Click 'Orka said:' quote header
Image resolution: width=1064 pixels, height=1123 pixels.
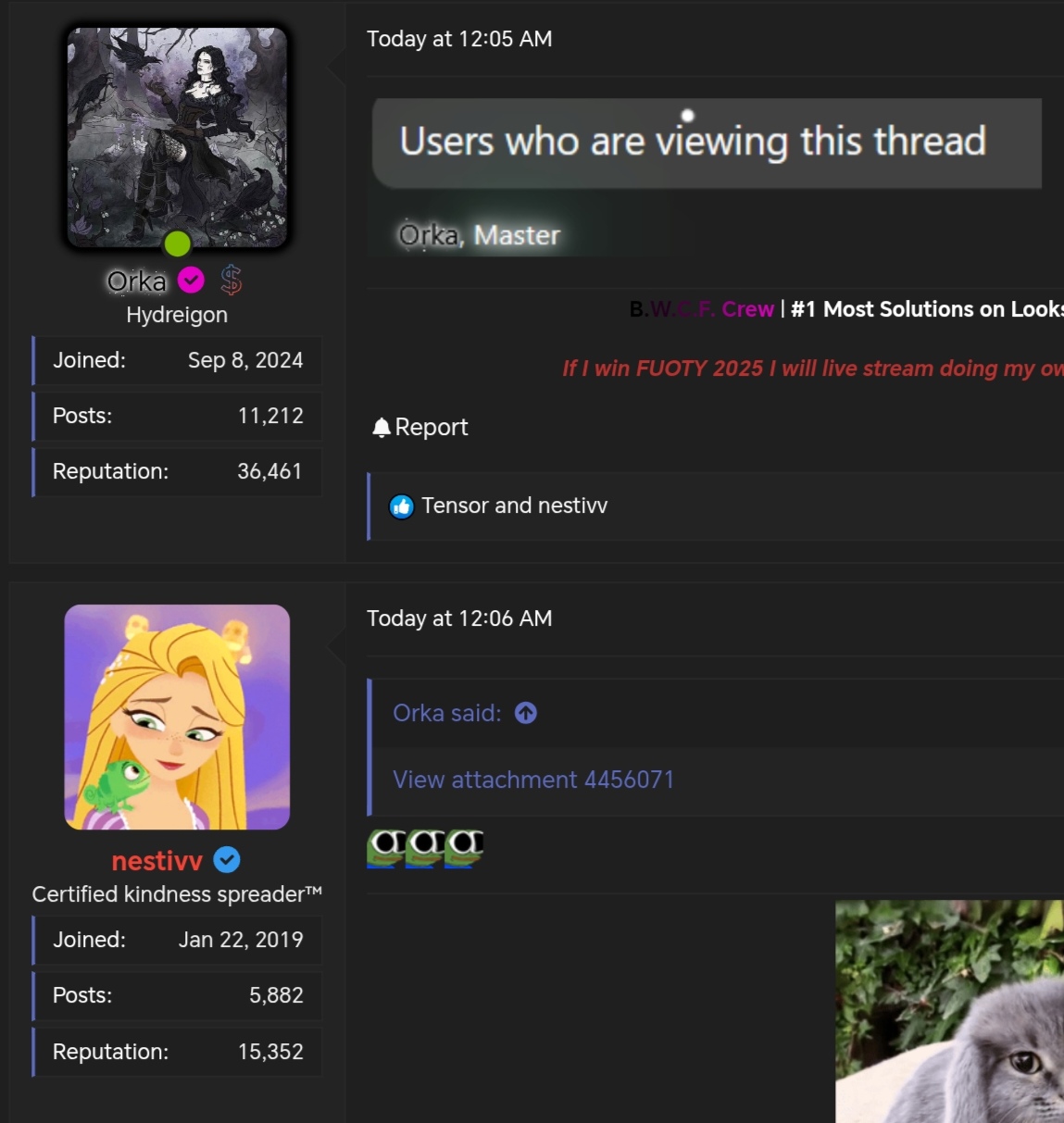coord(446,713)
